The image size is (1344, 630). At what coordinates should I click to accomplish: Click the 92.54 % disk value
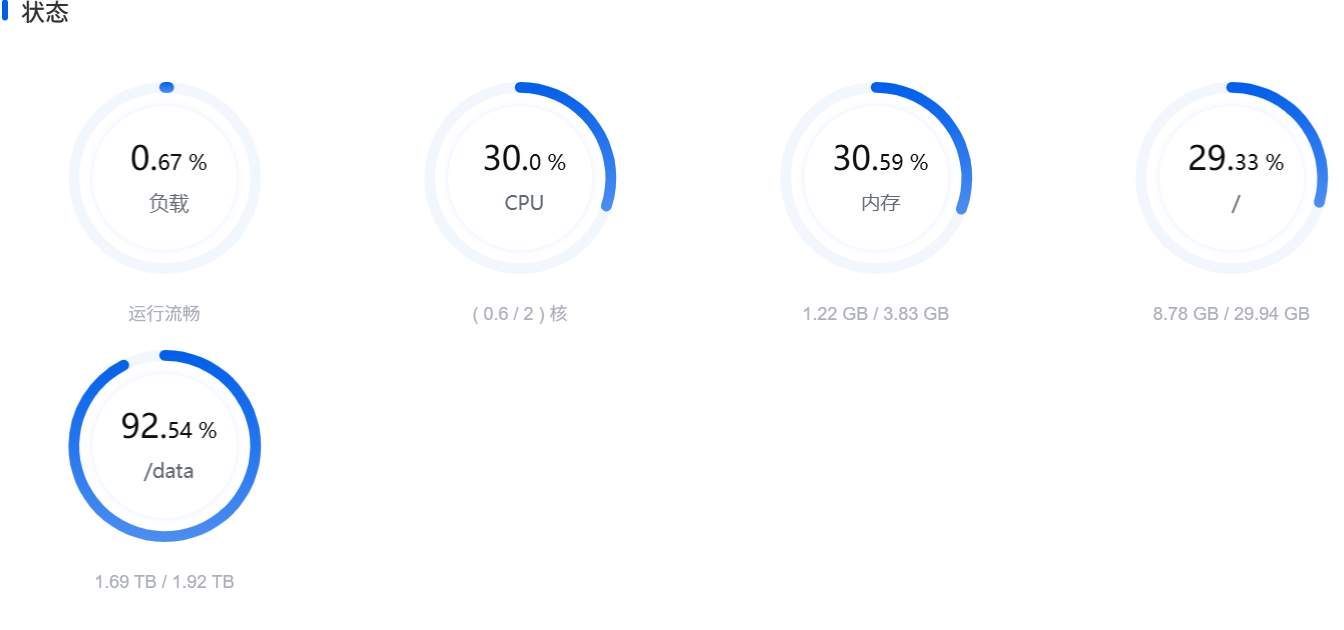pyautogui.click(x=169, y=428)
